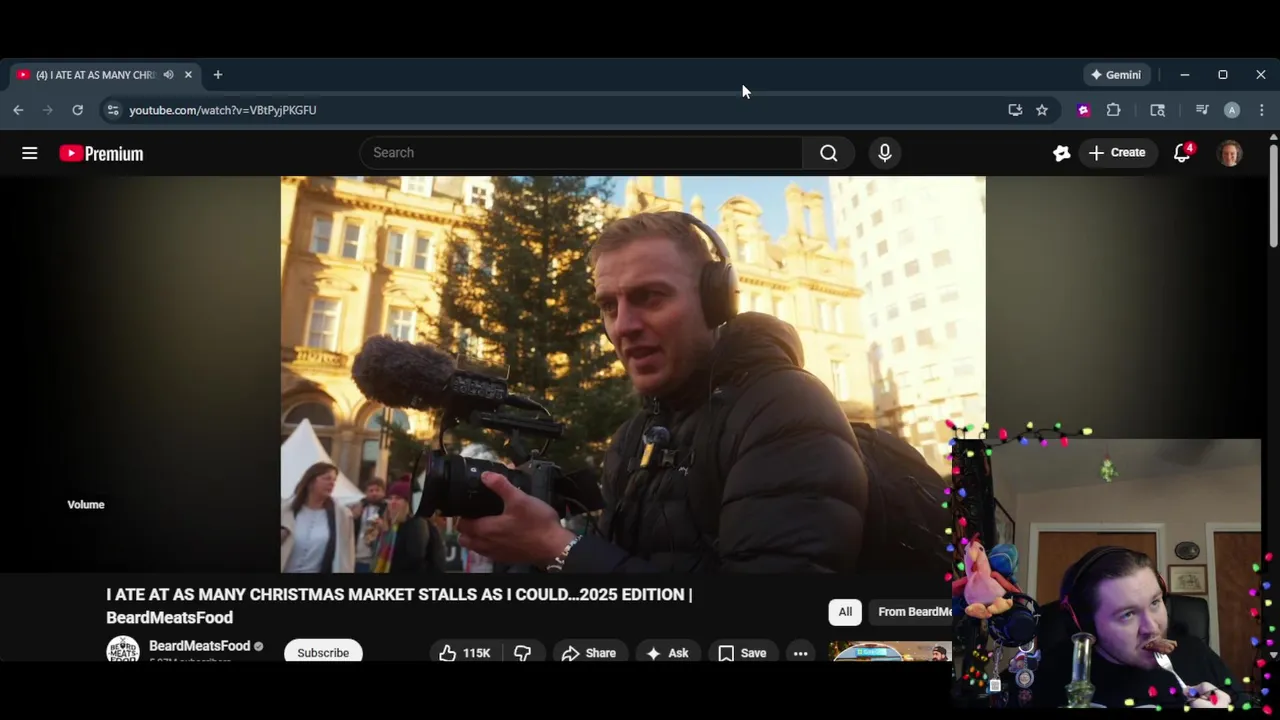1280x720 pixels.
Task: Minimize the browser window
Action: point(1184,75)
